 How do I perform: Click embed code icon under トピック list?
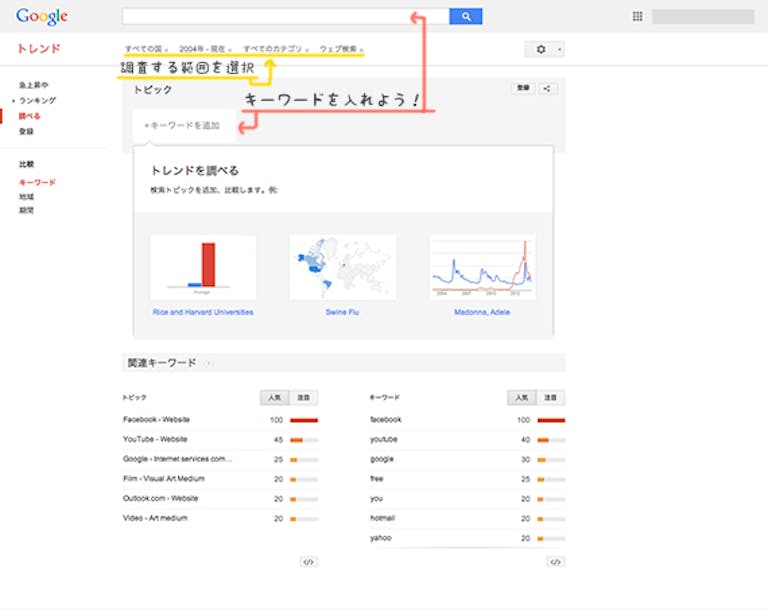[x=308, y=562]
